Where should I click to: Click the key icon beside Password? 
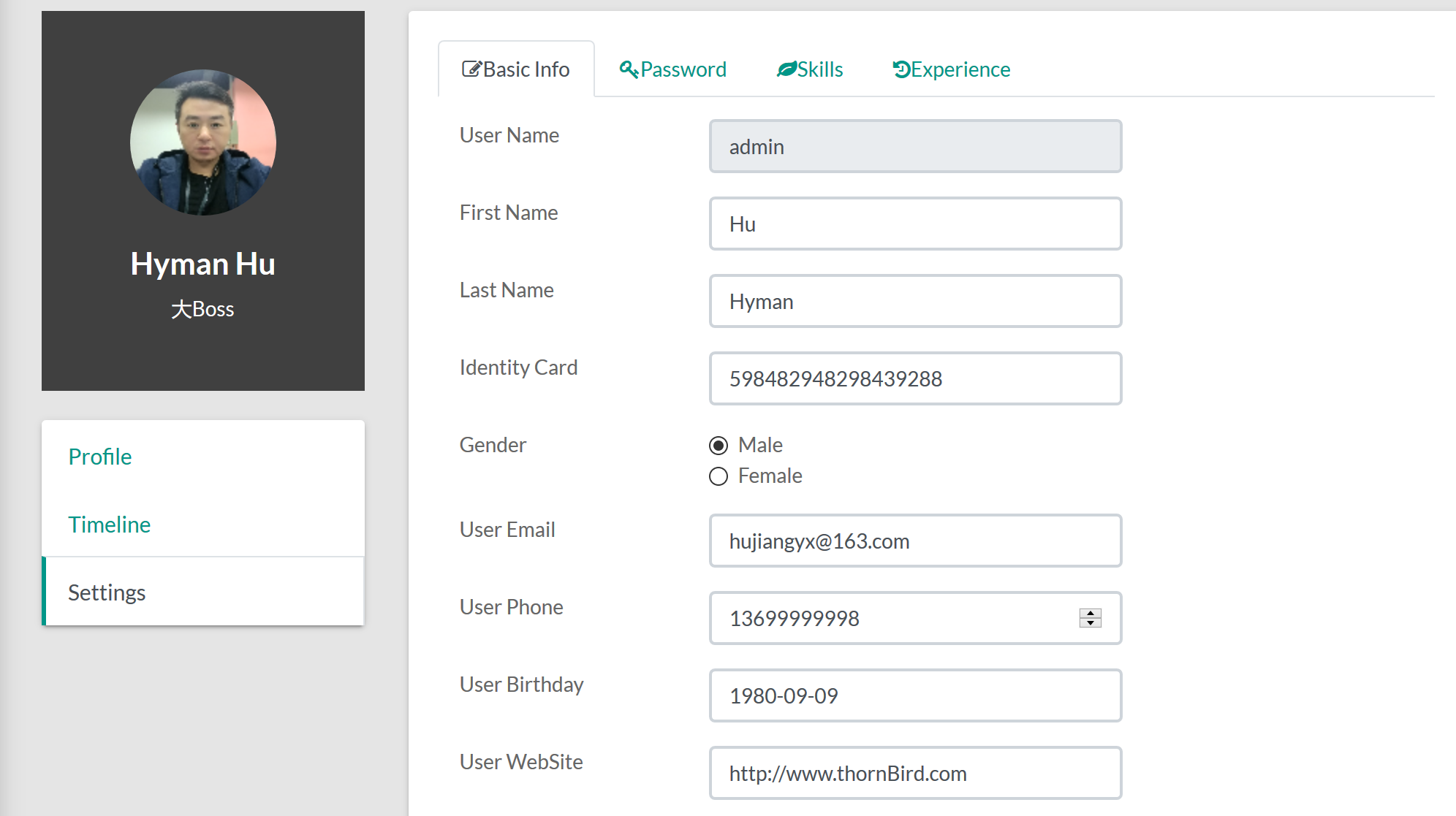(x=629, y=69)
